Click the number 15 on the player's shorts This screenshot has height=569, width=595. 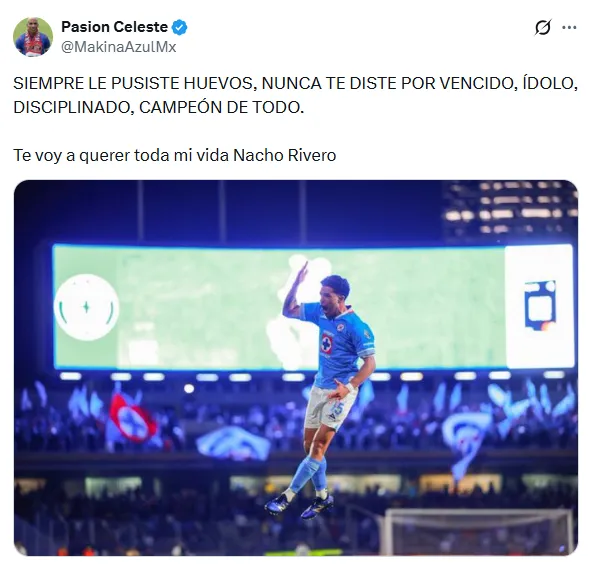(x=337, y=409)
